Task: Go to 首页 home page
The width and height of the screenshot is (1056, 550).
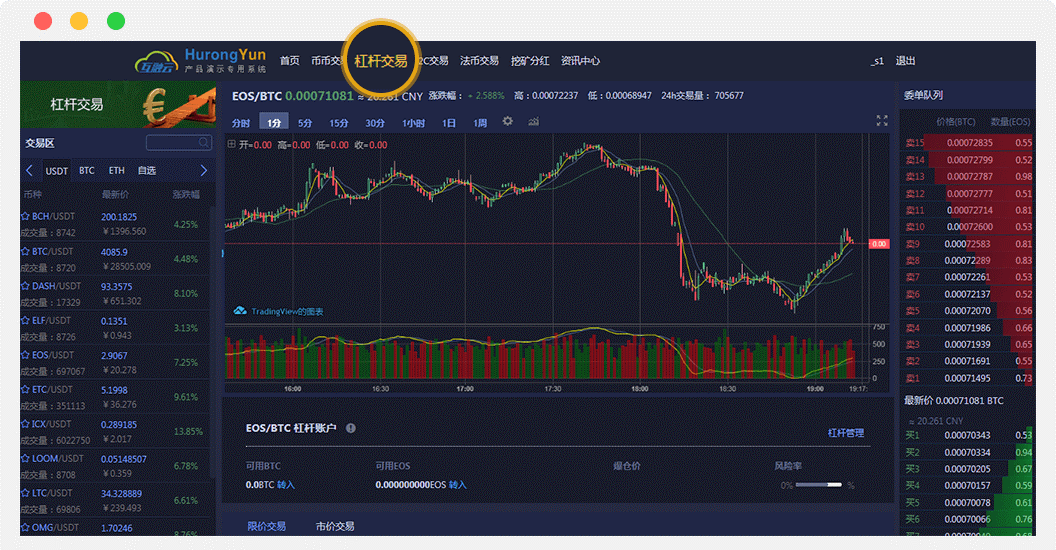Action: [x=290, y=61]
